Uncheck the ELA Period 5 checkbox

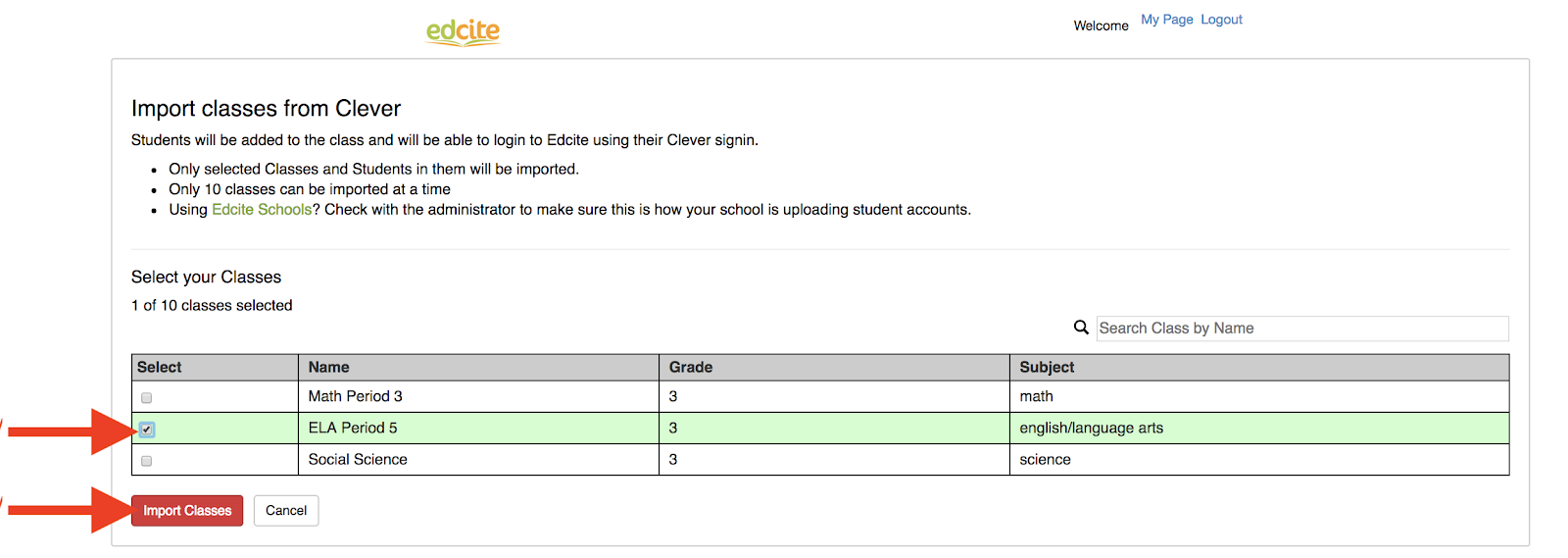[147, 430]
